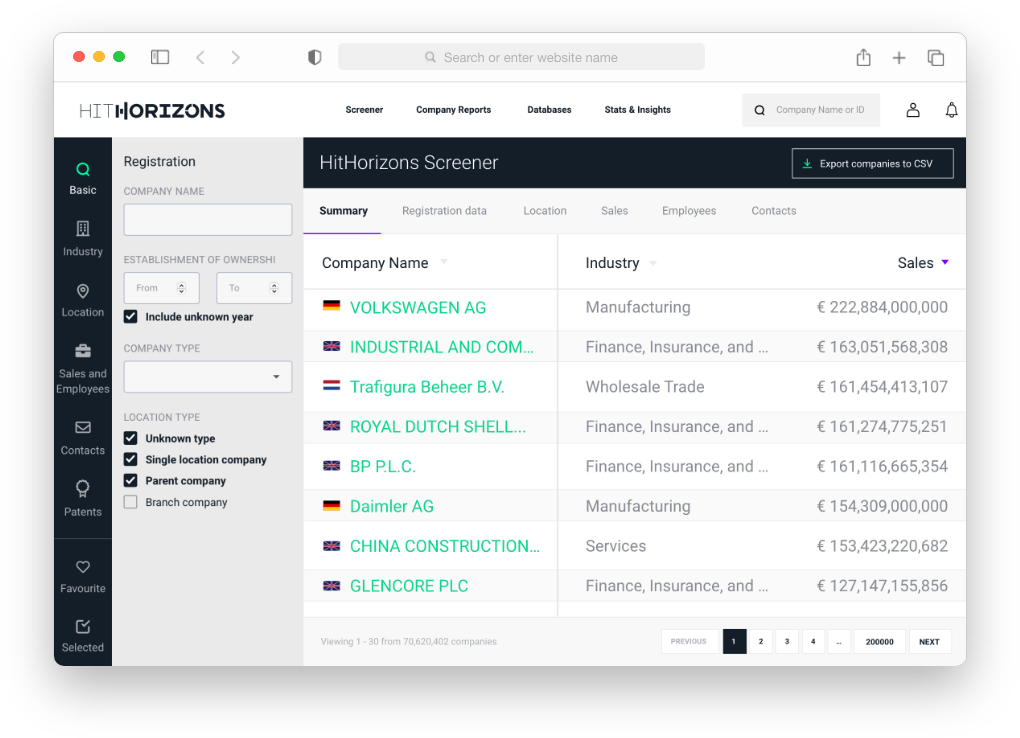Click the Dutch flag beside Trafigura Beheer
Screen dimensions: 1020x738
(x=331, y=386)
